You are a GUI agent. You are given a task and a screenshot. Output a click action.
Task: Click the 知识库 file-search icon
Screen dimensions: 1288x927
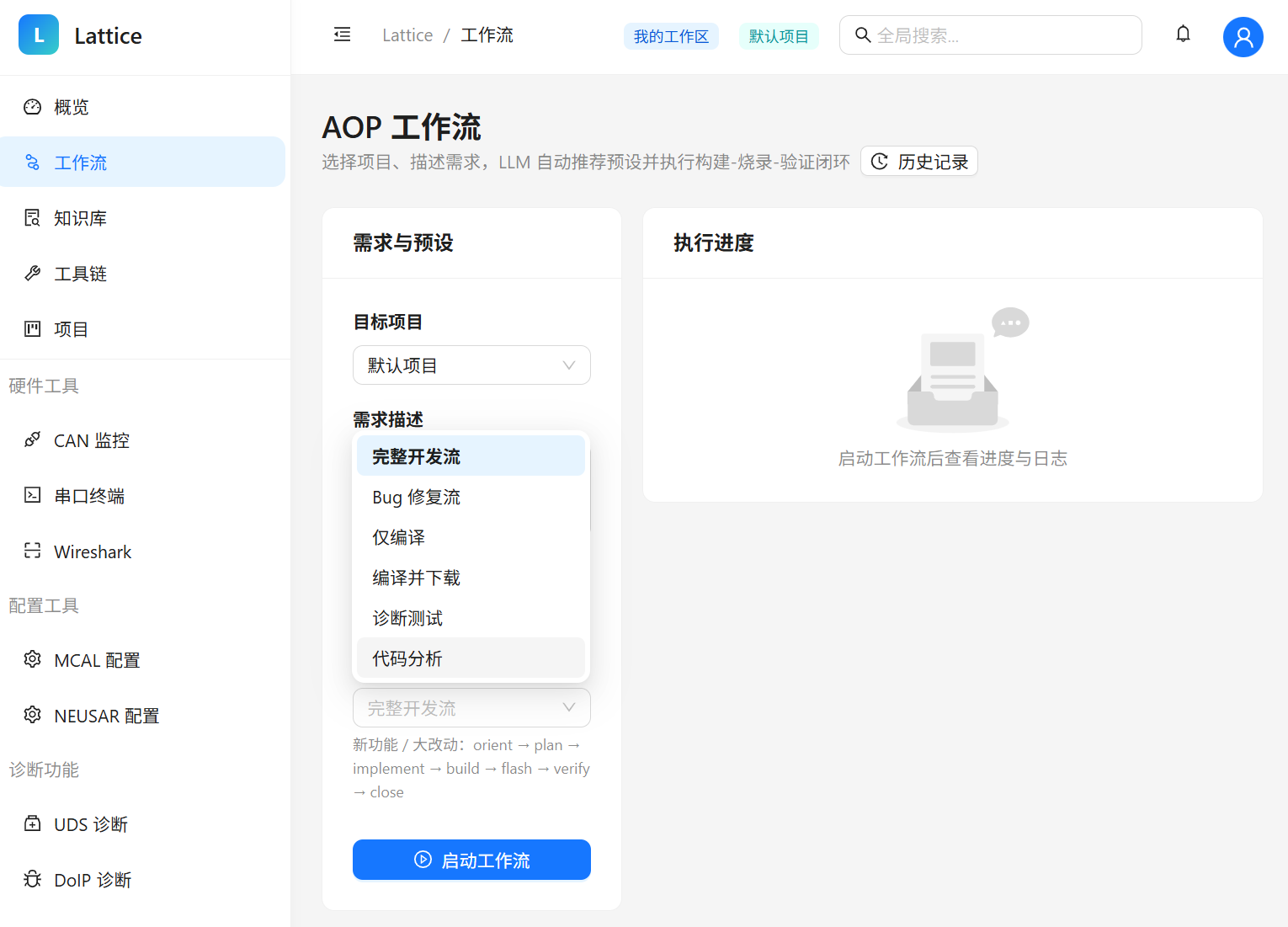(33, 218)
